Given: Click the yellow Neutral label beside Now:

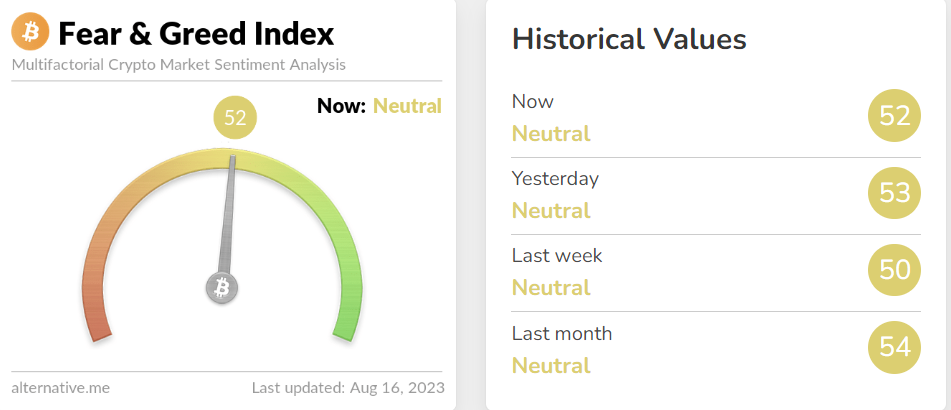Looking at the screenshot, I should (x=407, y=106).
